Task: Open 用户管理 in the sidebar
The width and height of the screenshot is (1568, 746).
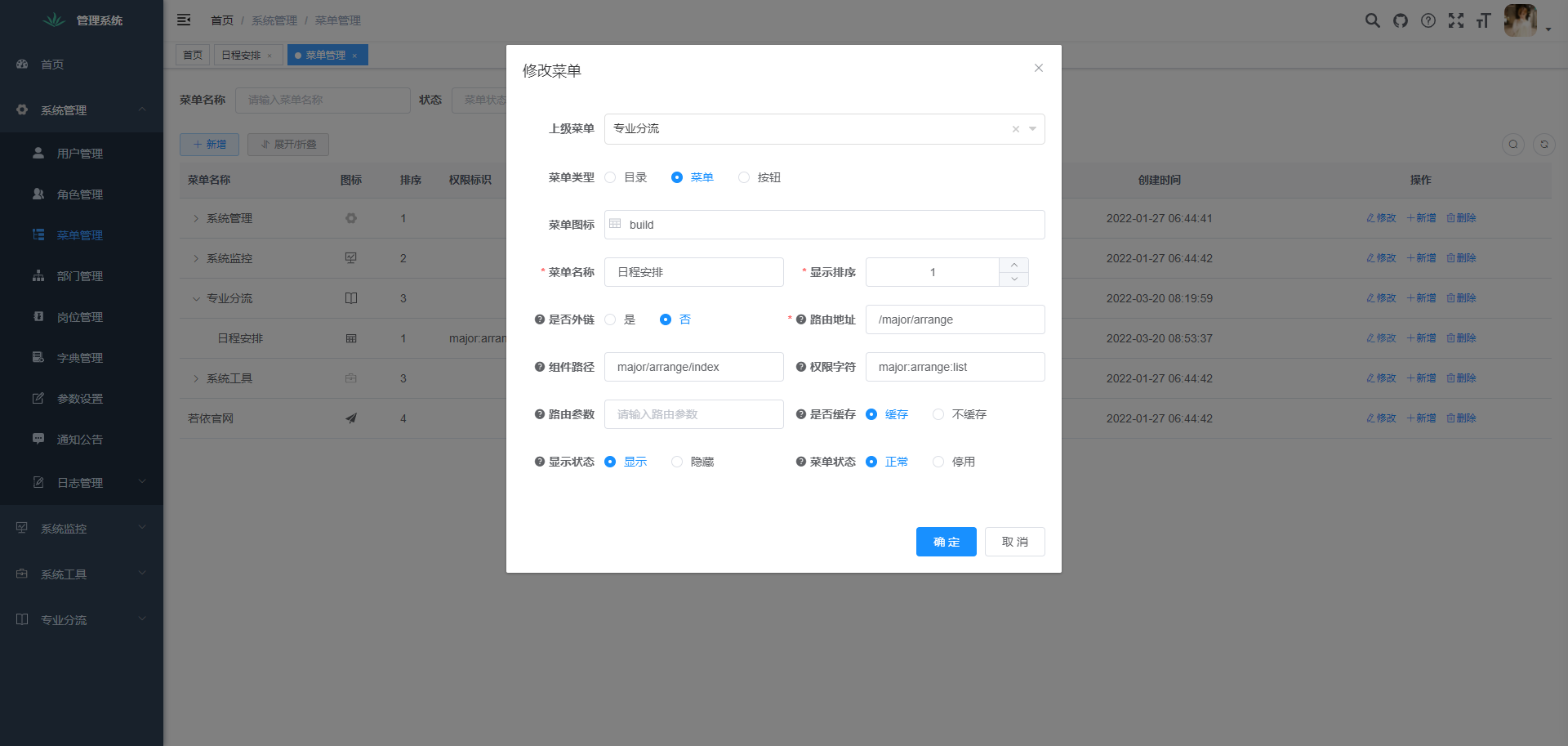Action: click(82, 153)
